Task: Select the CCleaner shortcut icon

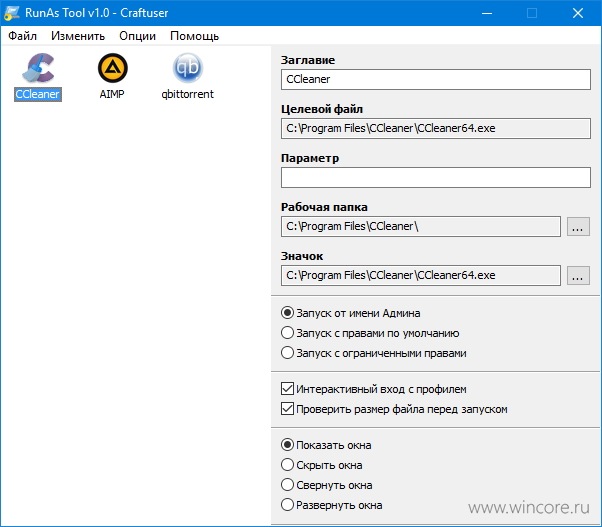Action: pos(38,68)
